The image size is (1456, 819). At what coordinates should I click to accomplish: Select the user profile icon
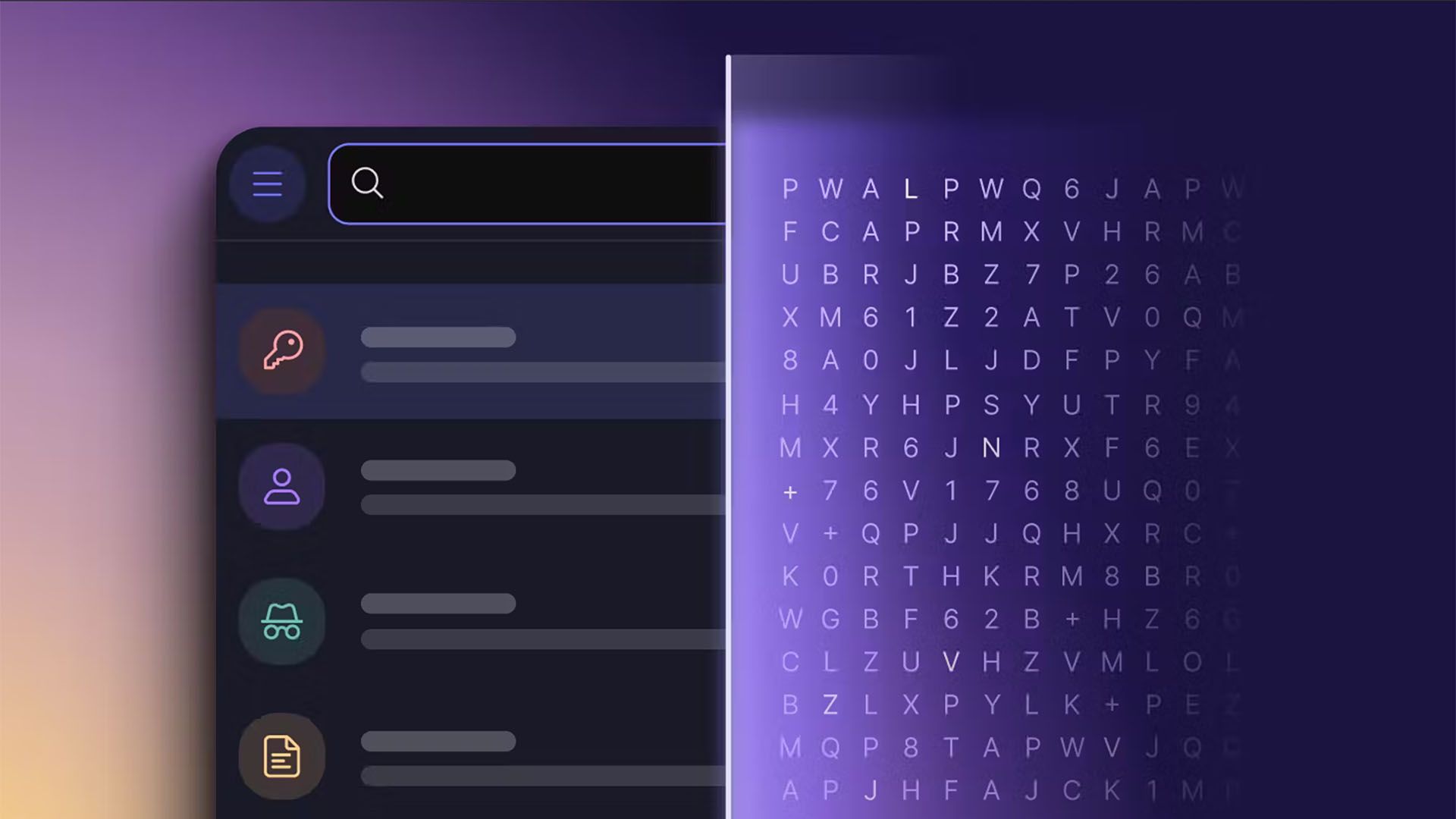[281, 485]
